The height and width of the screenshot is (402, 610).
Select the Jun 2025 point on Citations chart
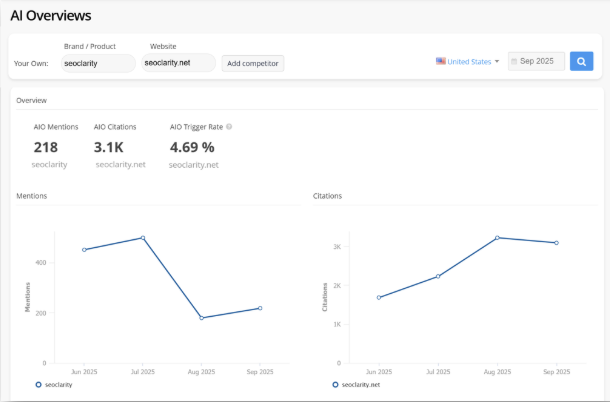(379, 297)
